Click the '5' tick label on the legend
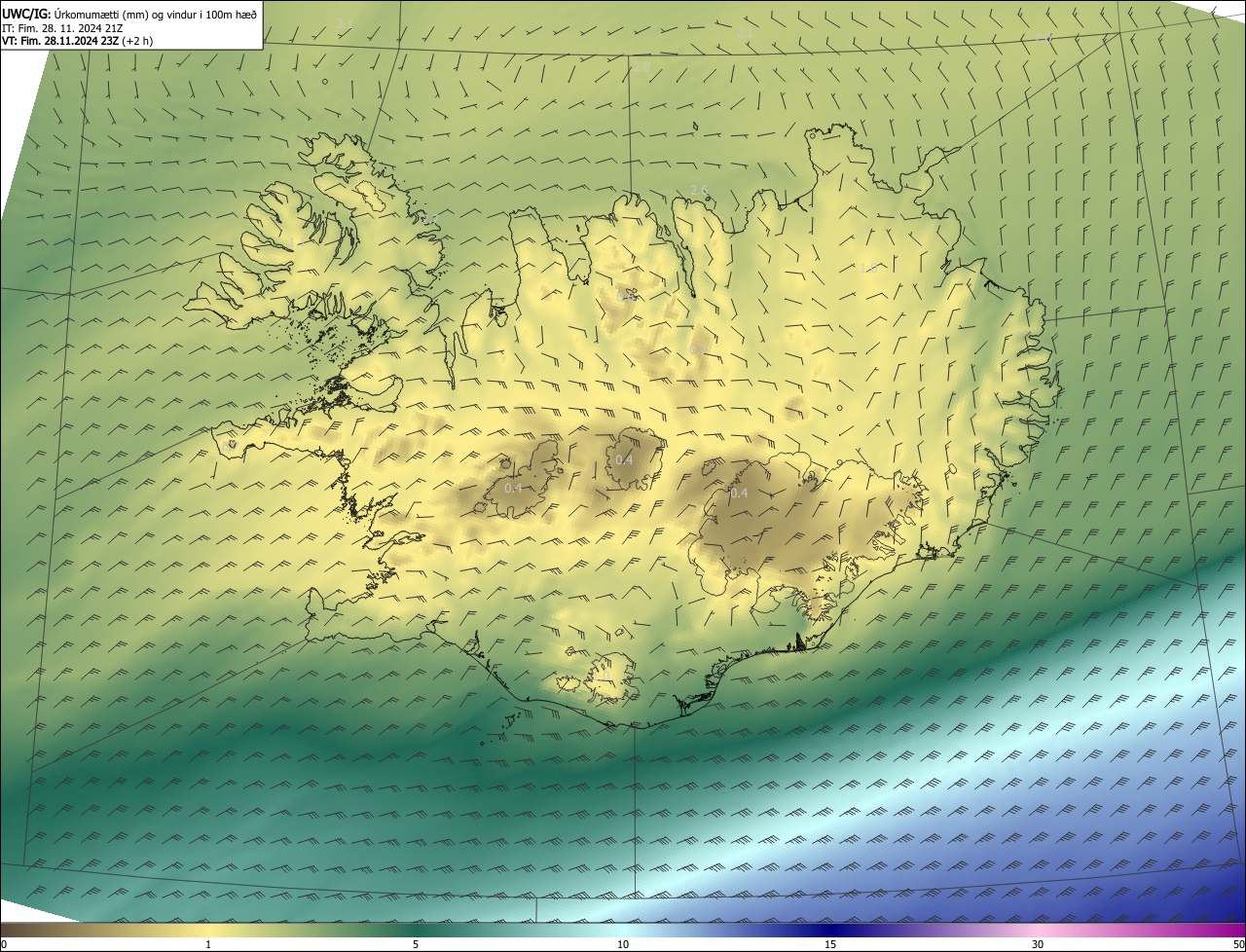 point(416,944)
